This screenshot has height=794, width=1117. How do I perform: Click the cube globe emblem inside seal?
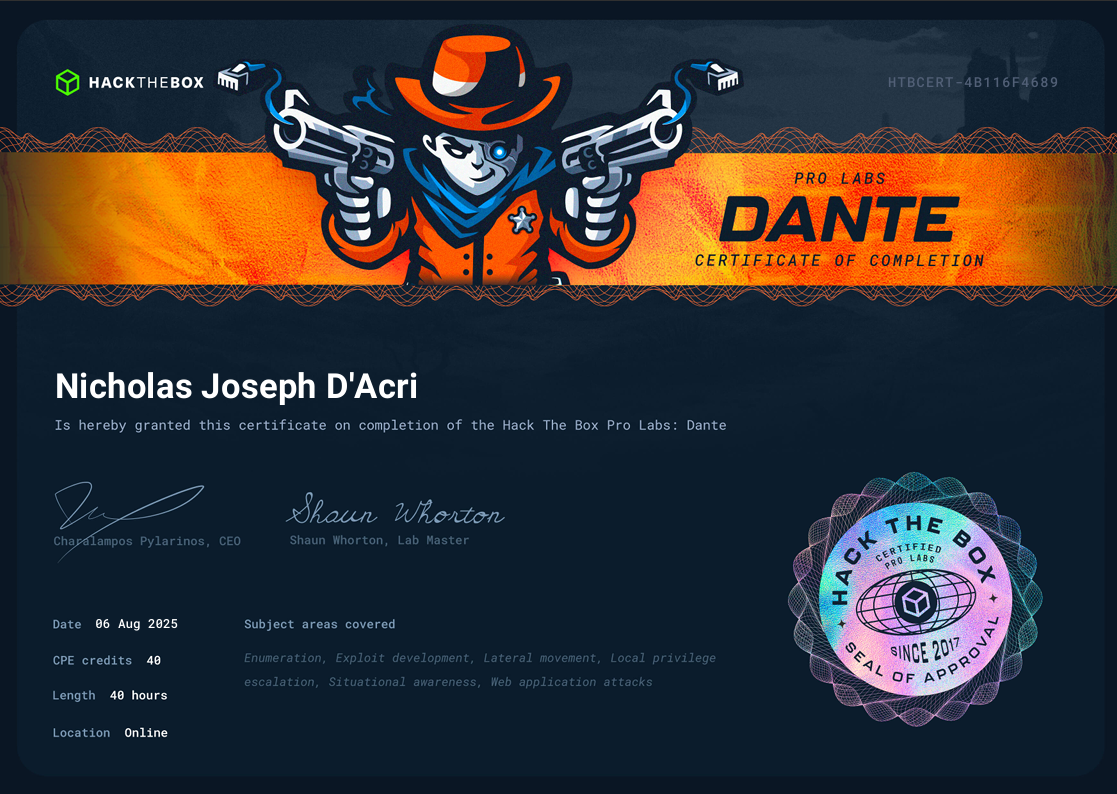[915, 603]
